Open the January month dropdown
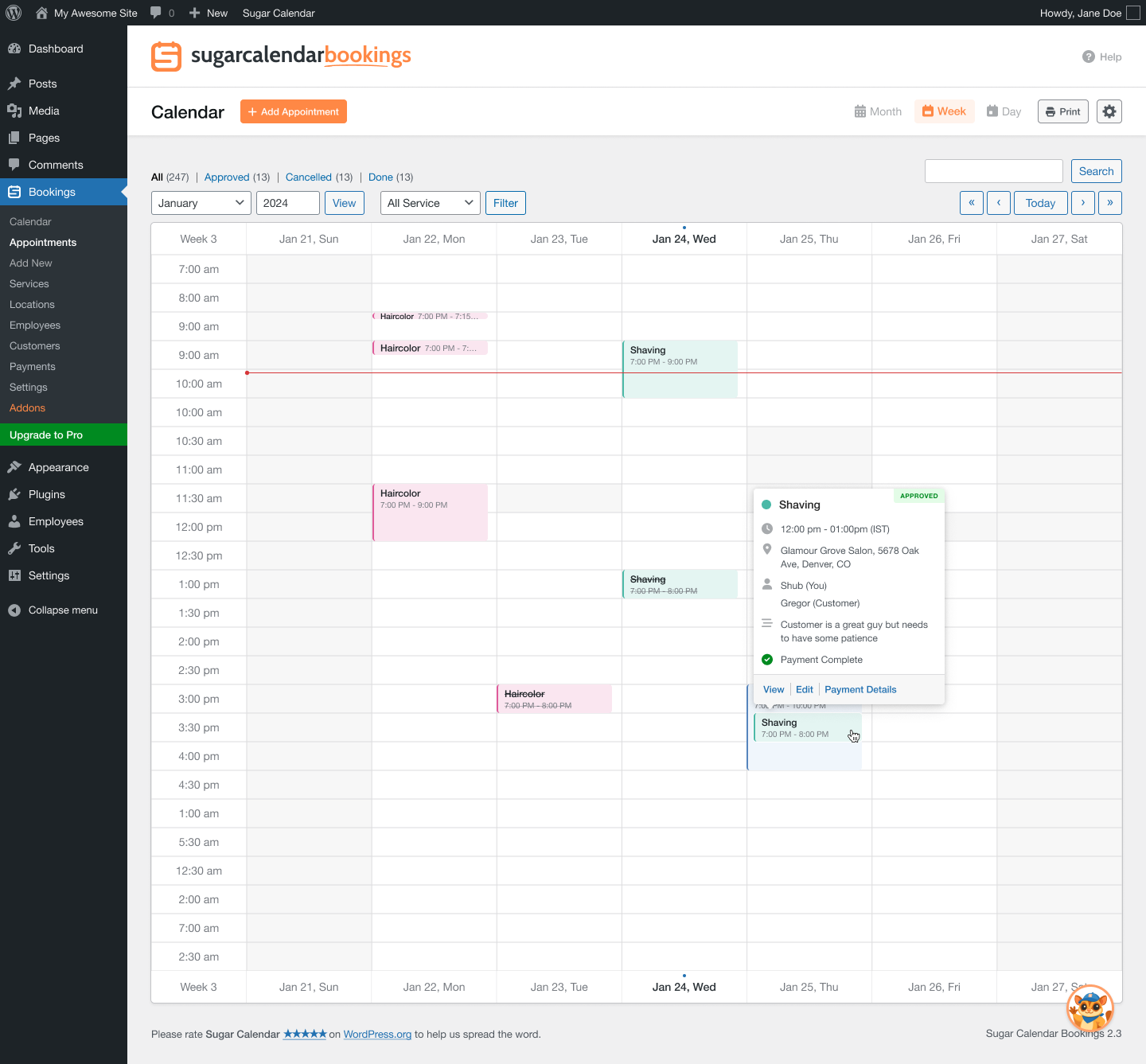This screenshot has height=1064, width=1146. pos(201,203)
